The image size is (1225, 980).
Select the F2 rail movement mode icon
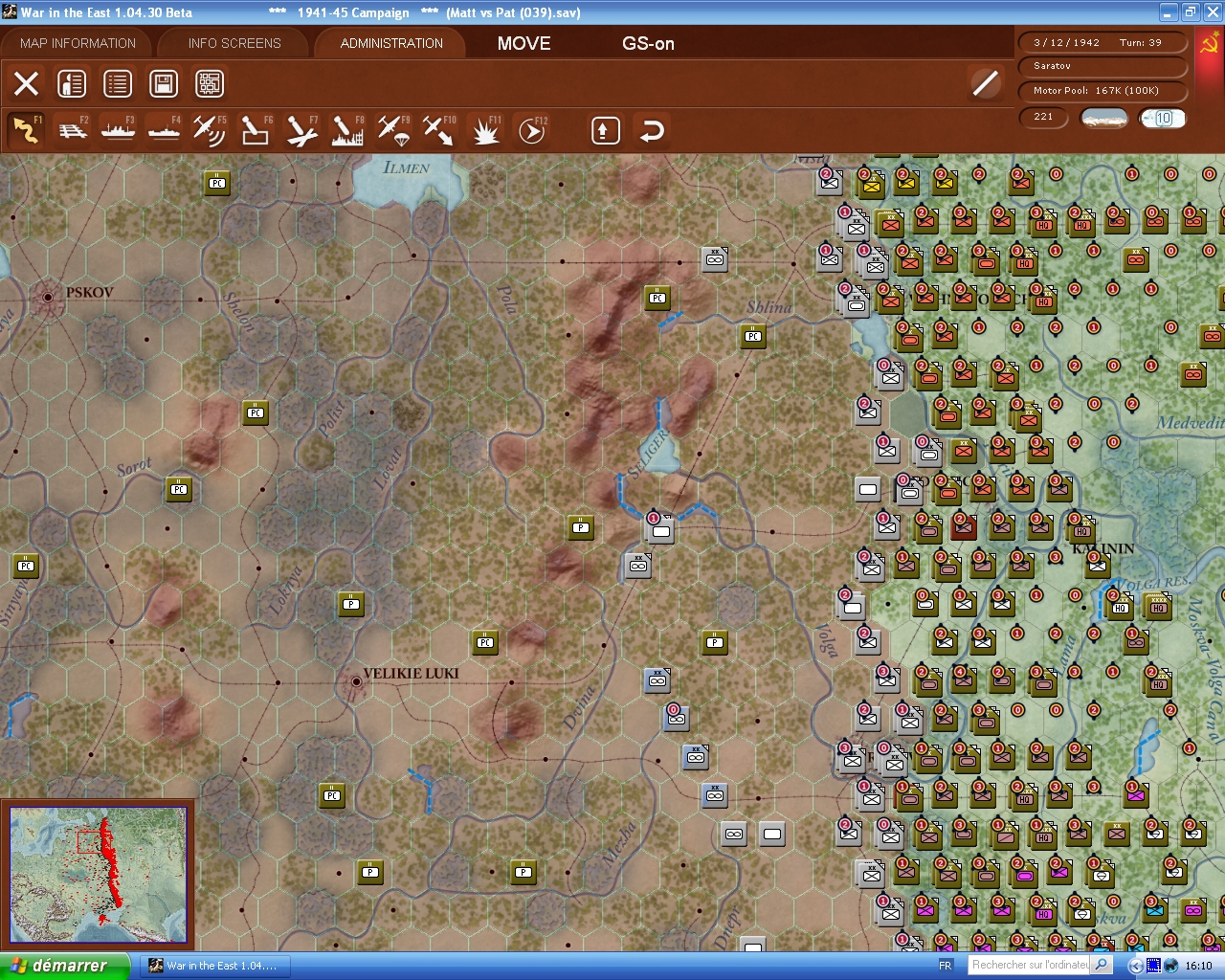pyautogui.click(x=73, y=130)
